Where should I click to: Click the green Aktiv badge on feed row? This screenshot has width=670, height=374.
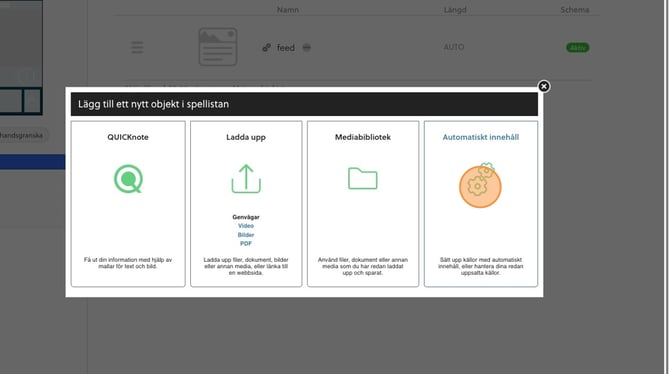tap(578, 47)
